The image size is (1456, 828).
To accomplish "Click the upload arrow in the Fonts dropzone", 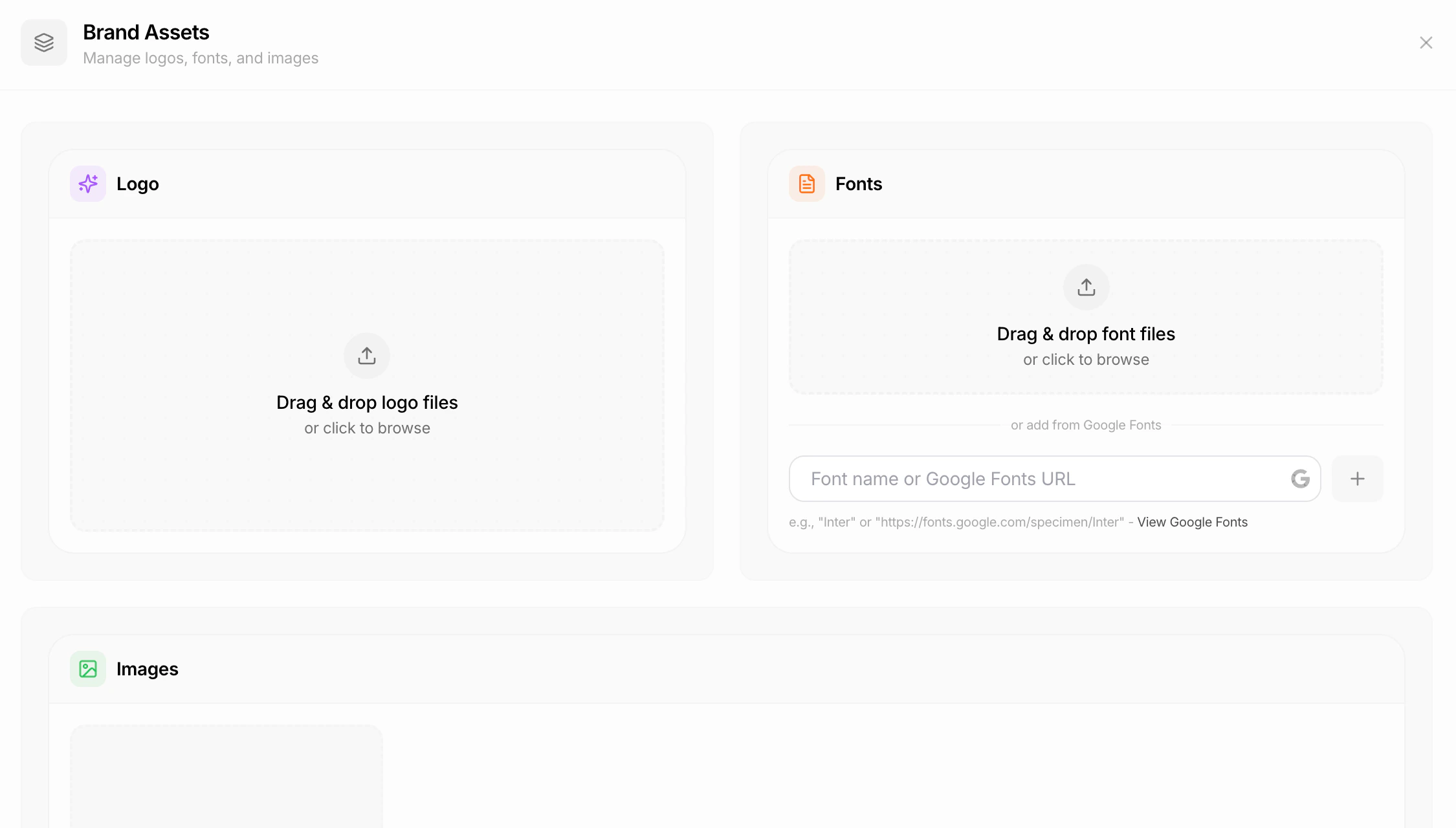I will (1085, 287).
